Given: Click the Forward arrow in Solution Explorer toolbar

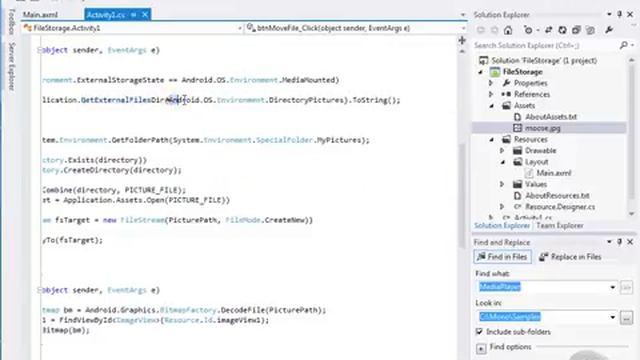Looking at the screenshot, I should 494,30.
